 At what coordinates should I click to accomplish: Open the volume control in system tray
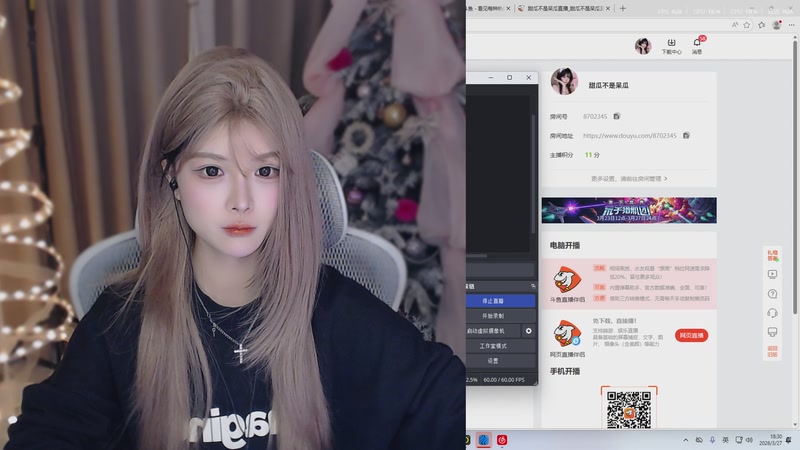pyautogui.click(x=749, y=440)
